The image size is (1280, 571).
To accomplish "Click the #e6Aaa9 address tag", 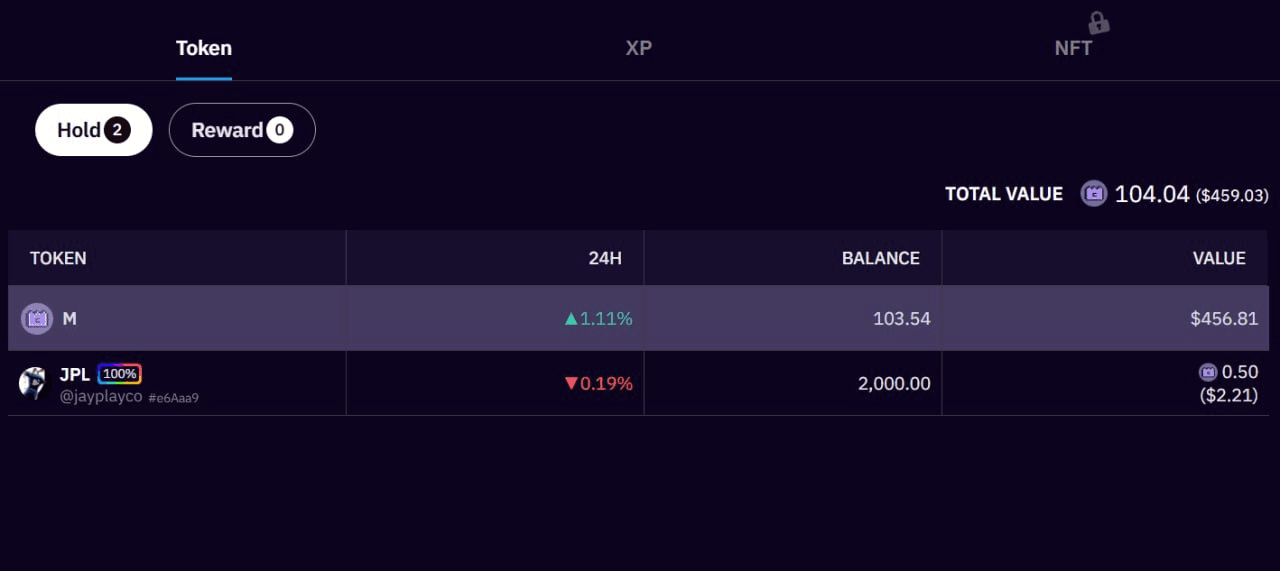I will (x=174, y=398).
